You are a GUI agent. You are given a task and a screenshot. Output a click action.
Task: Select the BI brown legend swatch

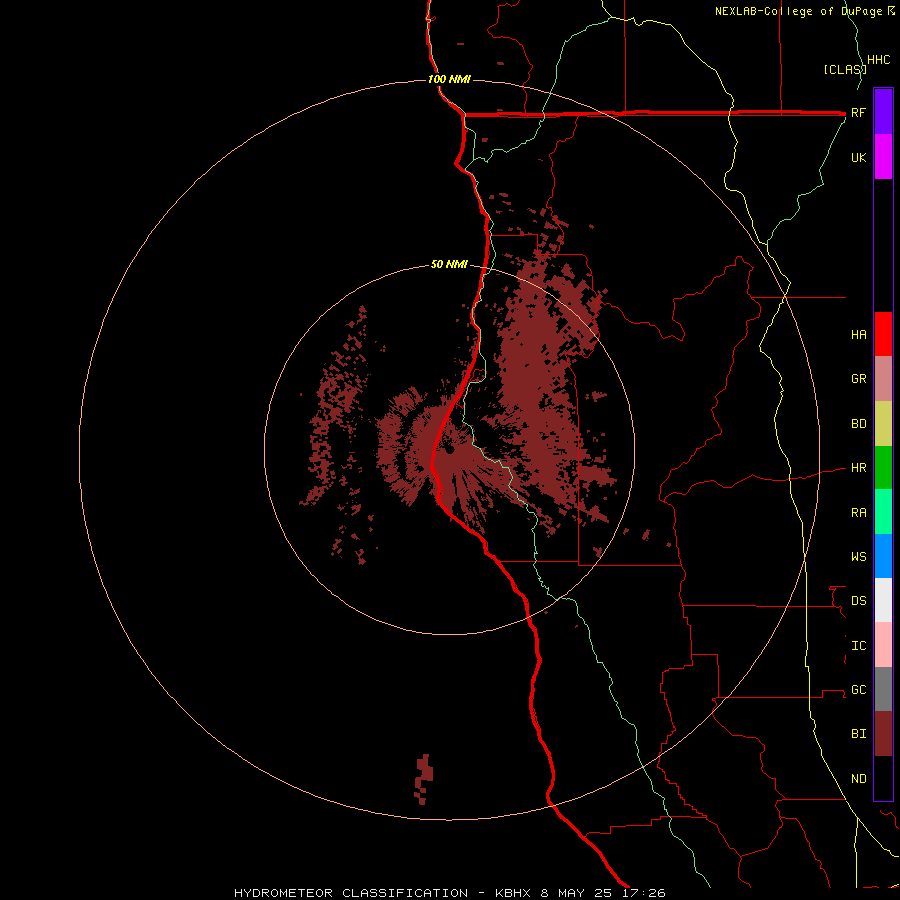(883, 734)
